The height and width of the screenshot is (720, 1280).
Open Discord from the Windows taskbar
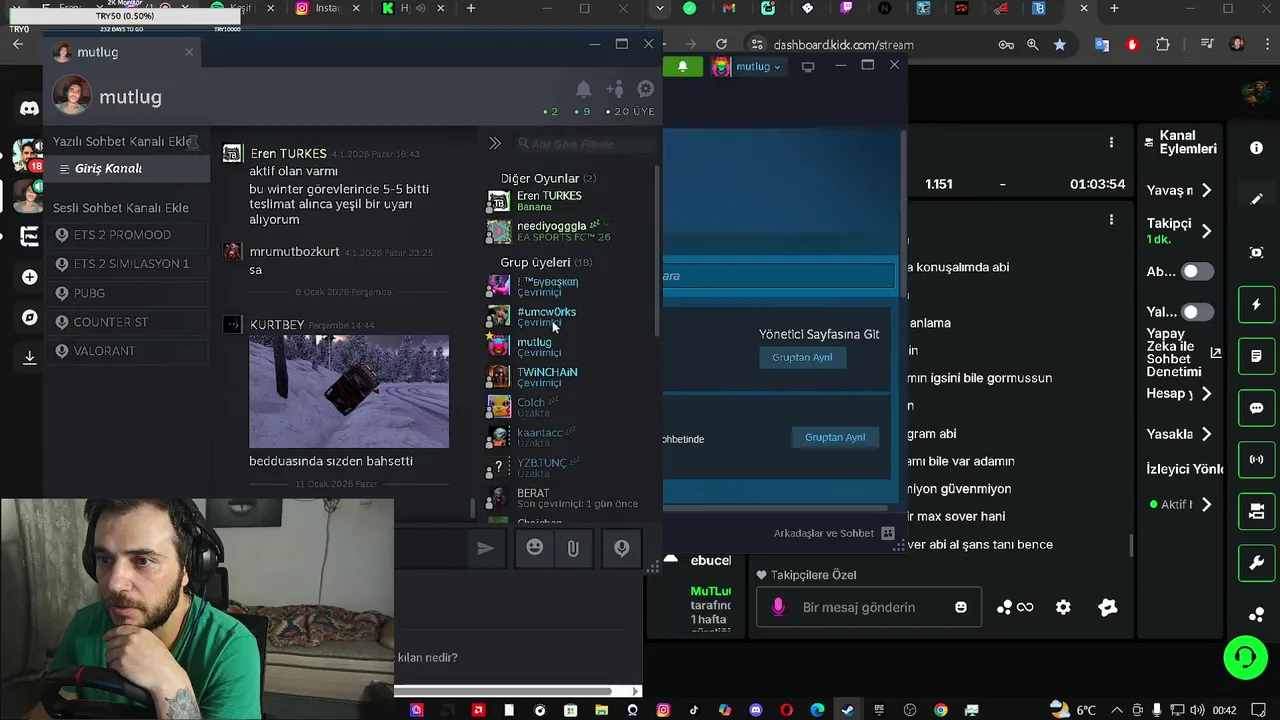(756, 710)
